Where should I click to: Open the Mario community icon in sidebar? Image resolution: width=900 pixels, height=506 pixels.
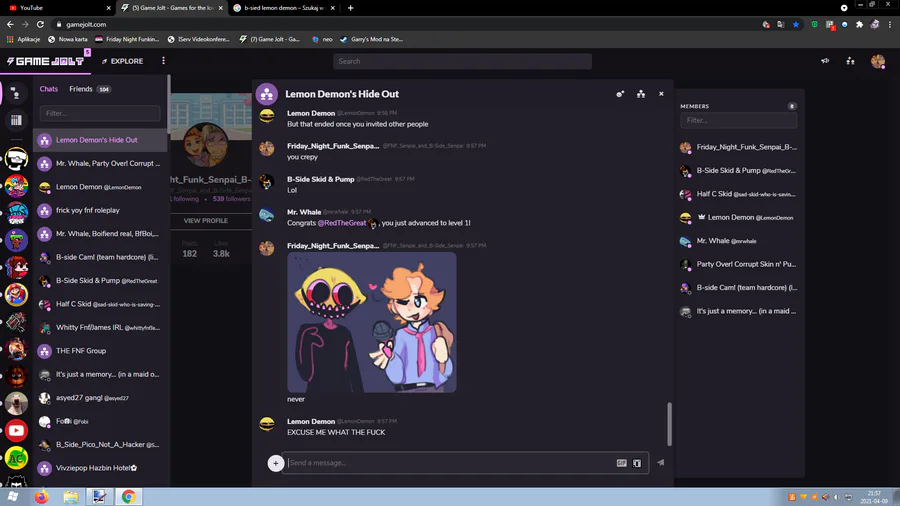pos(17,295)
